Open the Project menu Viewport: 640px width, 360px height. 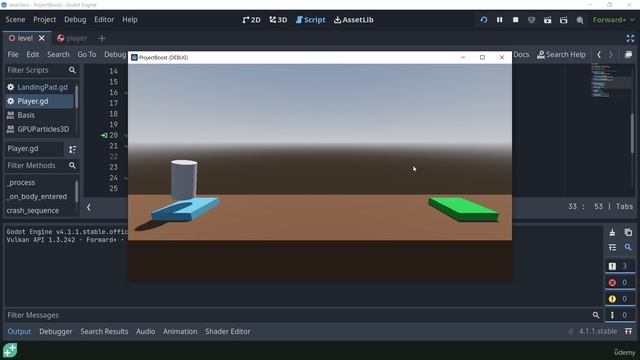point(44,20)
